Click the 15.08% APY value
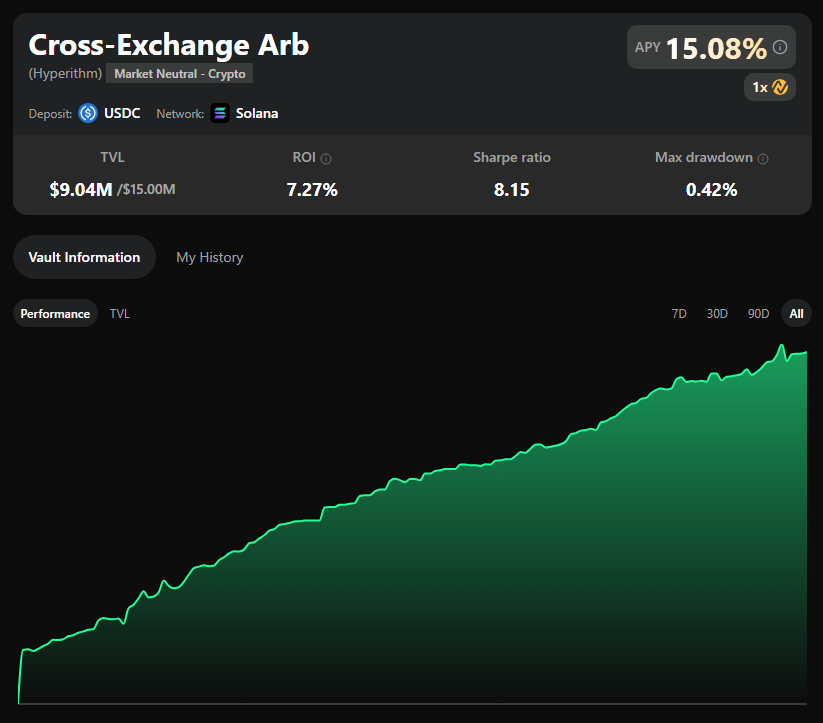Screen dimensions: 823x723 [x=716, y=48]
